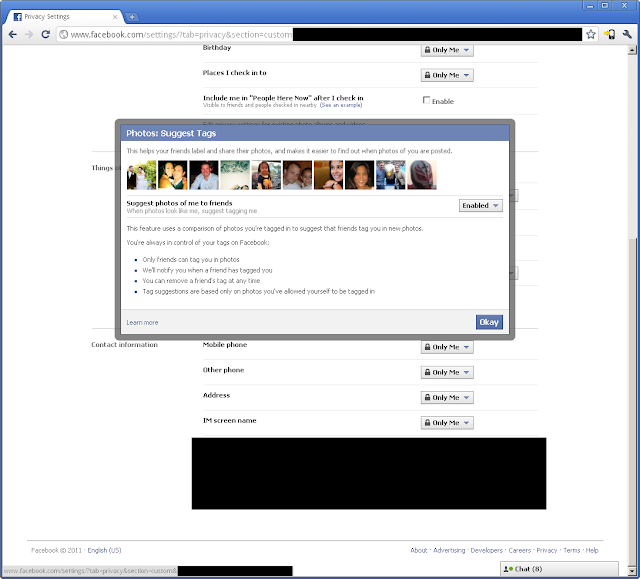Click the 'Facebook © 2011' footer text
640x579 pixels.
click(56, 550)
